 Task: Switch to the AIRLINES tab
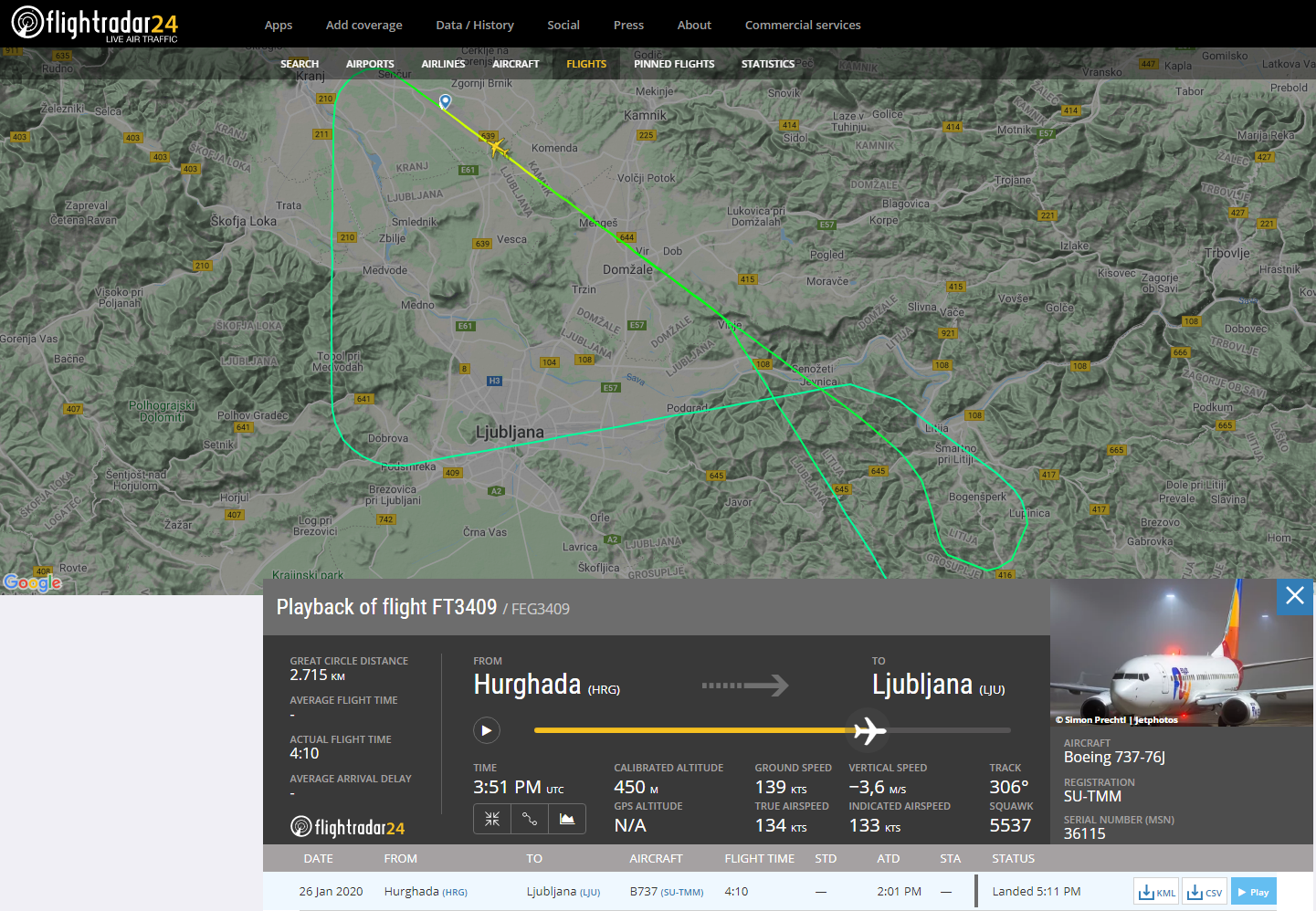click(443, 64)
